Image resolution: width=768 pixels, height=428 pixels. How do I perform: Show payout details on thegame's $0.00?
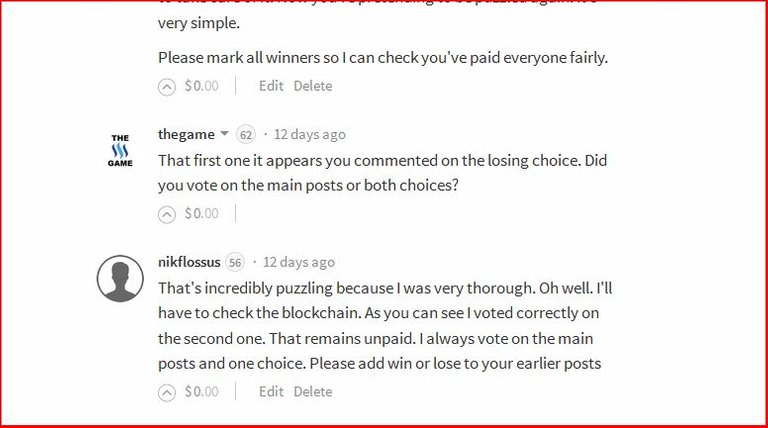tap(201, 213)
